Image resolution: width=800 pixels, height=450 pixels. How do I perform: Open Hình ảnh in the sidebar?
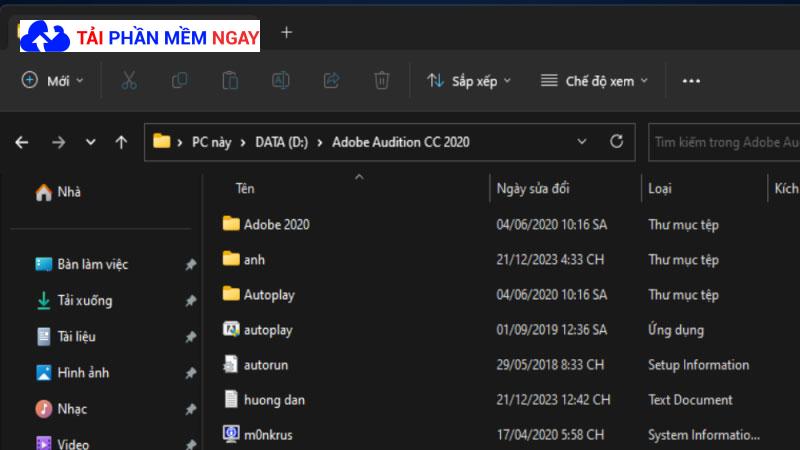(72, 373)
